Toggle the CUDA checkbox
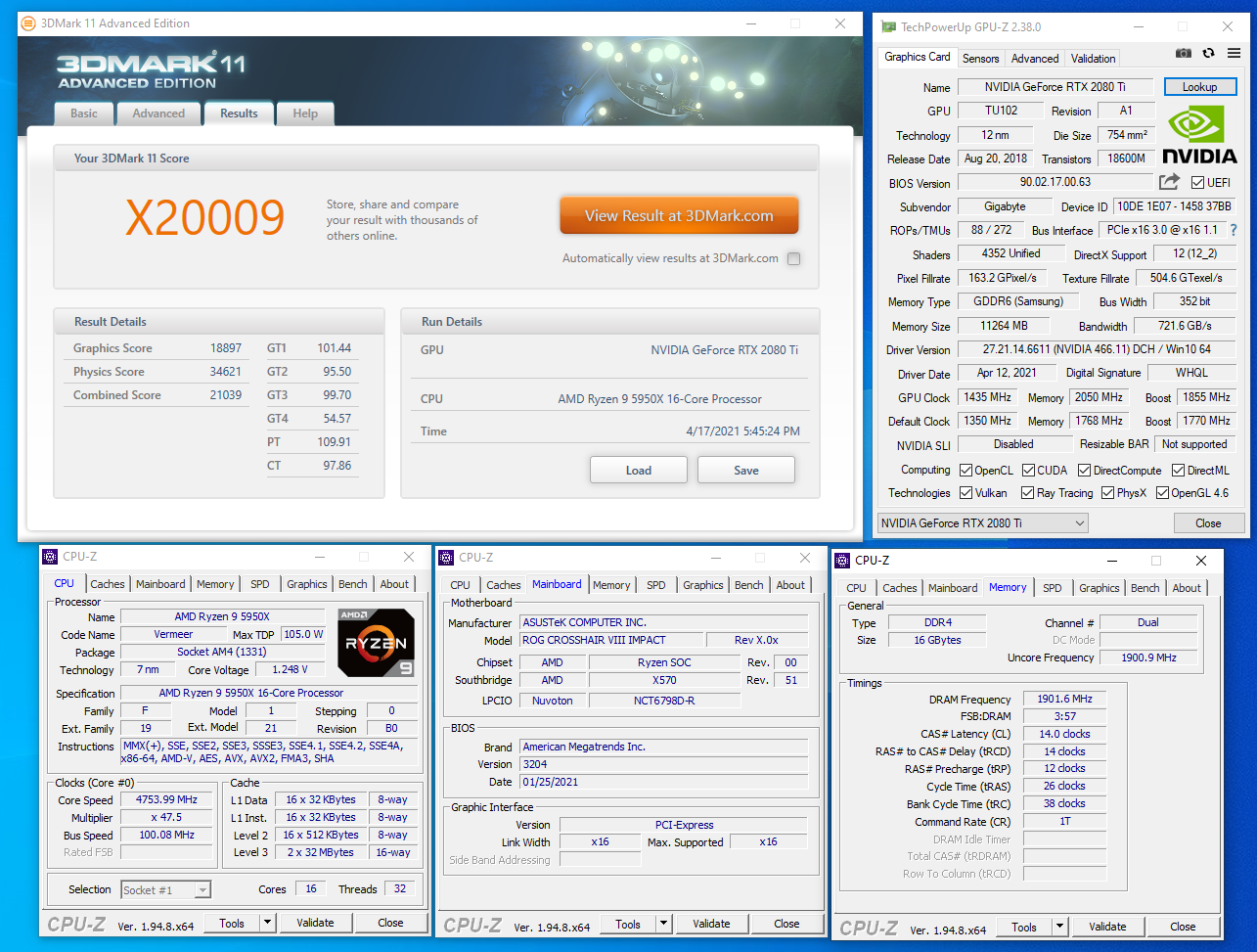1257x952 pixels. coord(1027,471)
